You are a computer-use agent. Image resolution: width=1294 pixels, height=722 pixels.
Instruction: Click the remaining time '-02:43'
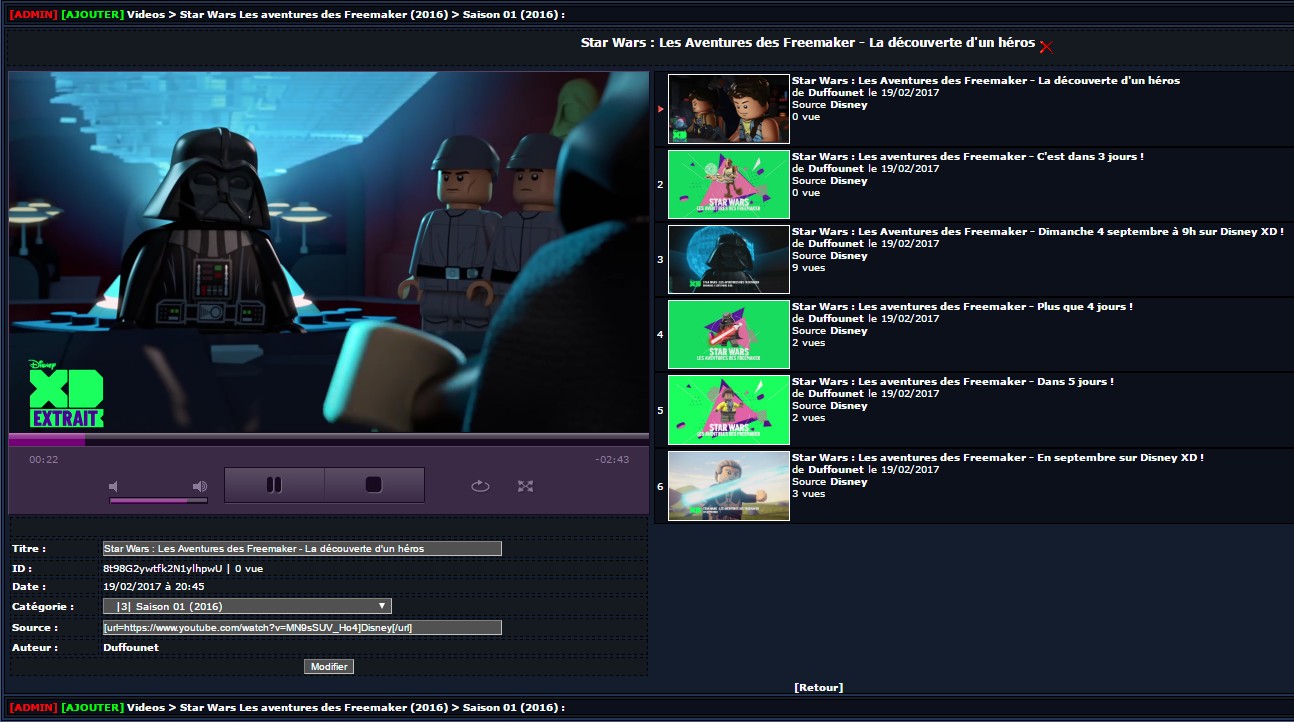(x=612, y=459)
